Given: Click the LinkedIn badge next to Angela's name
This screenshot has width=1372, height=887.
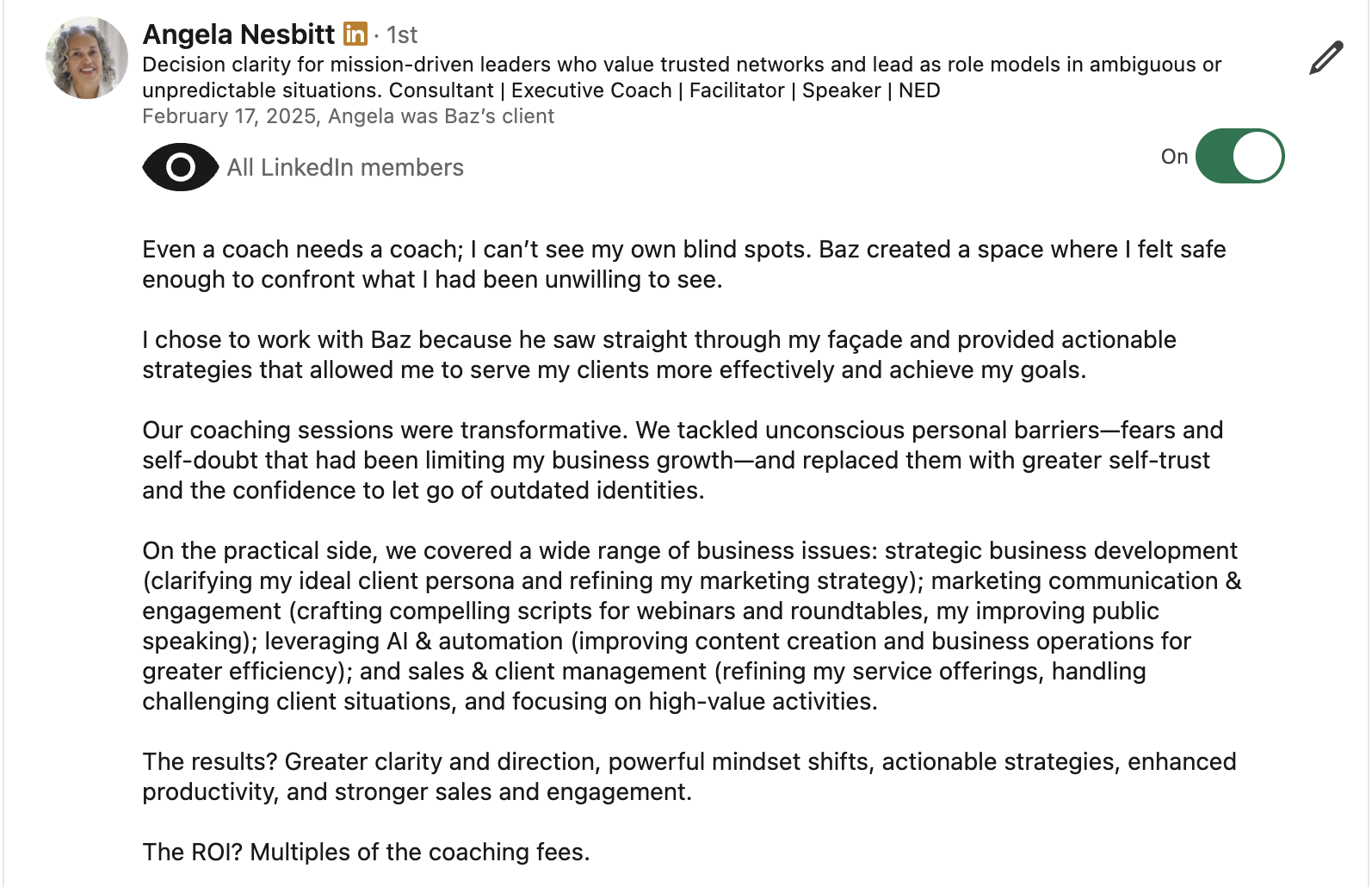Looking at the screenshot, I should 355,34.
